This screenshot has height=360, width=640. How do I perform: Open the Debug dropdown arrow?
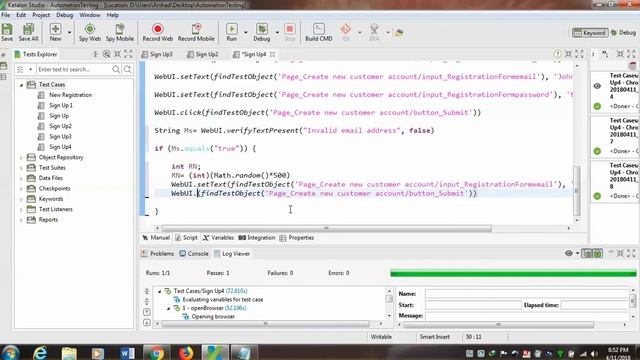point(277,33)
